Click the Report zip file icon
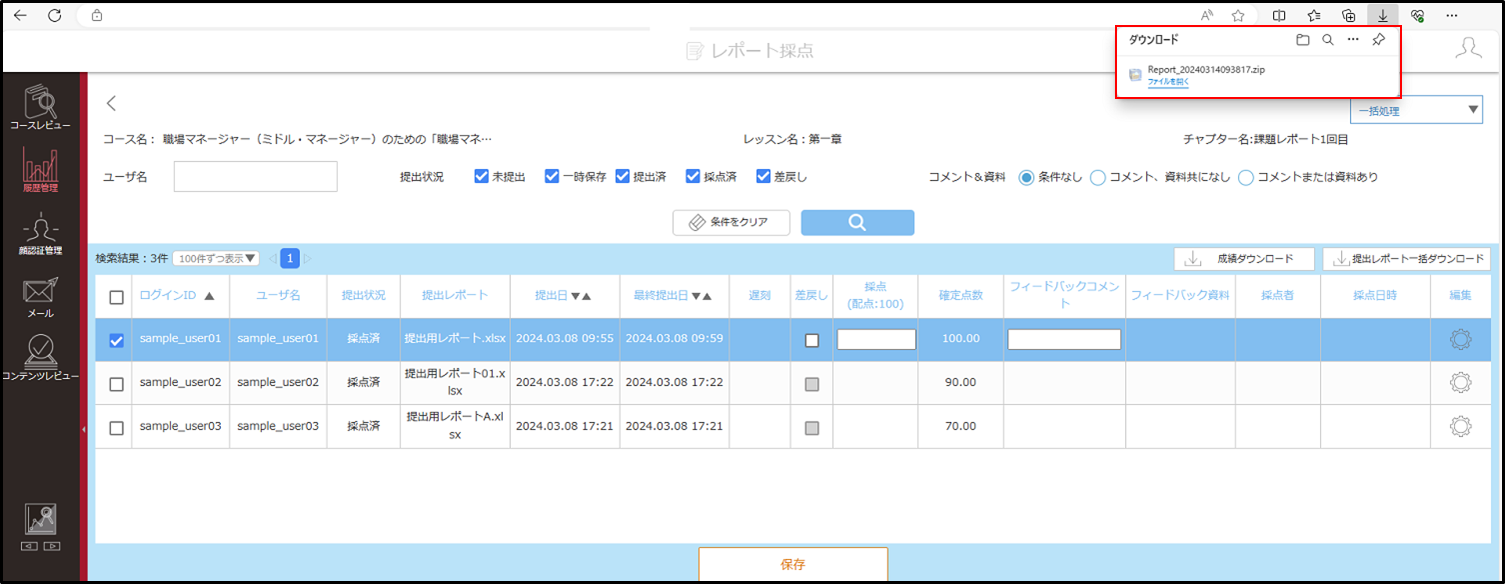The image size is (1505, 584). 1135,74
